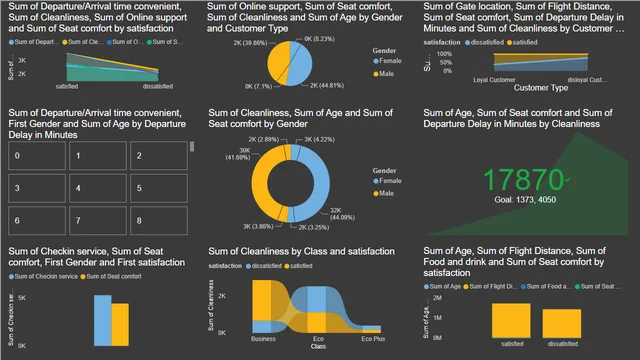Click the KPI value 17870
The image size is (640, 360).
523,180
